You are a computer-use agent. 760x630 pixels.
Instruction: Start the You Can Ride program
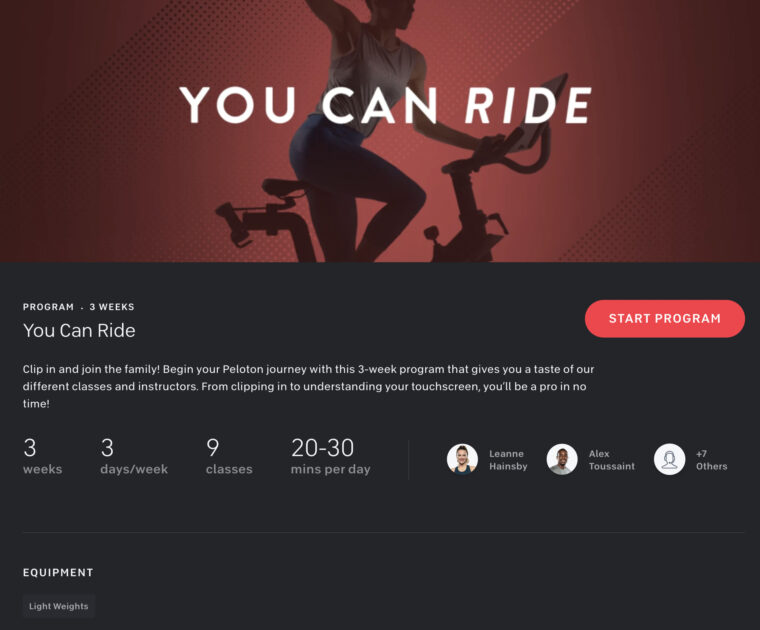coord(665,318)
